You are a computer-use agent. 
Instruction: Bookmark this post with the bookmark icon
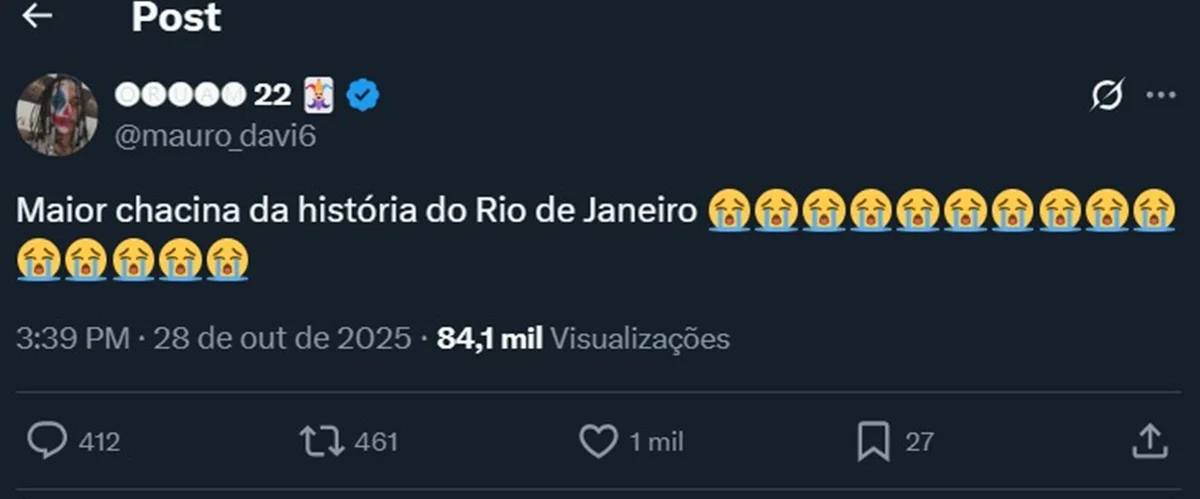pos(873,441)
